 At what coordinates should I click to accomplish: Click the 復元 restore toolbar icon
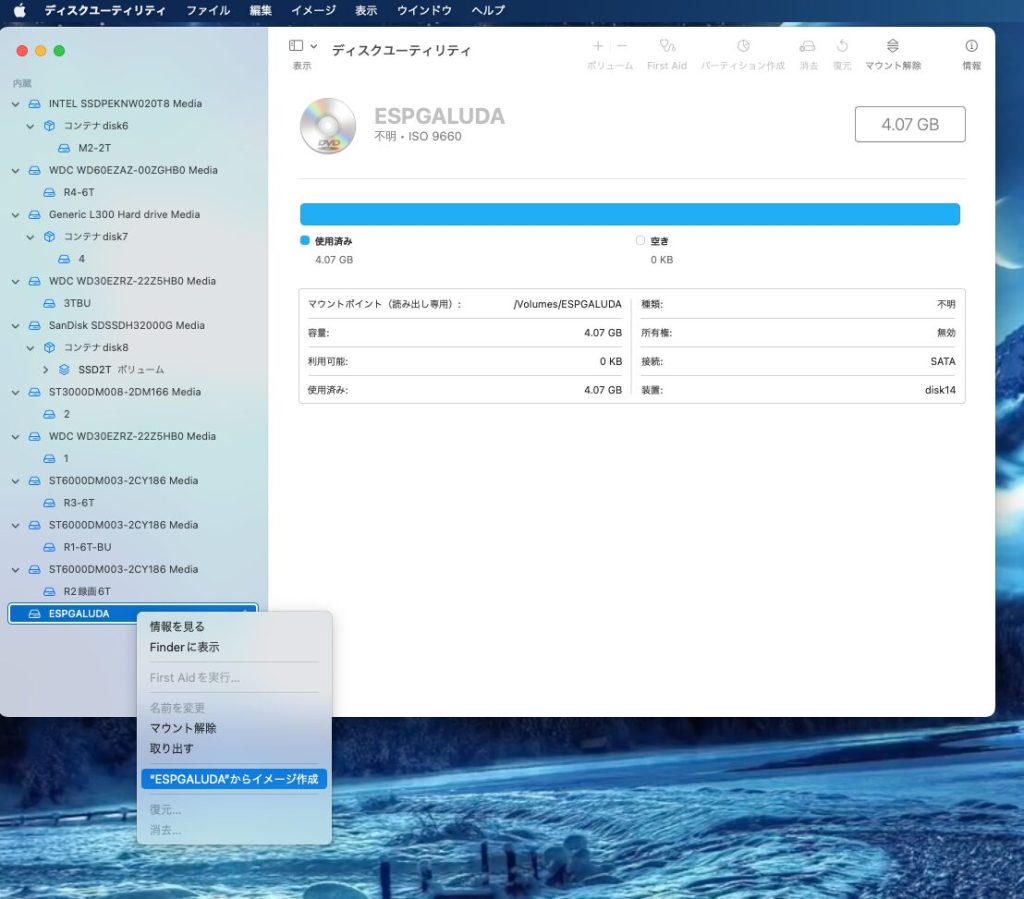click(842, 46)
